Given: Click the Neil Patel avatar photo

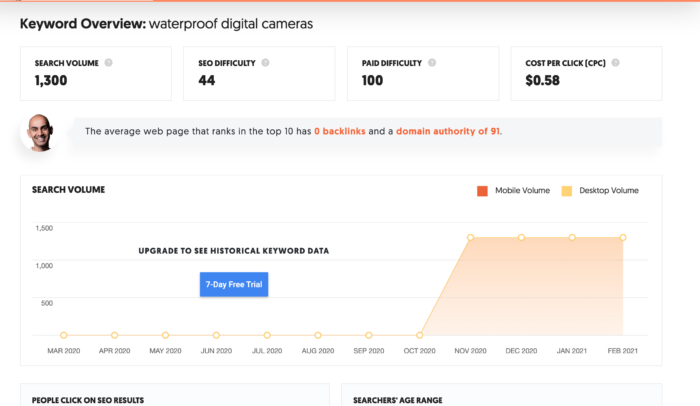Looking at the screenshot, I should (x=40, y=133).
